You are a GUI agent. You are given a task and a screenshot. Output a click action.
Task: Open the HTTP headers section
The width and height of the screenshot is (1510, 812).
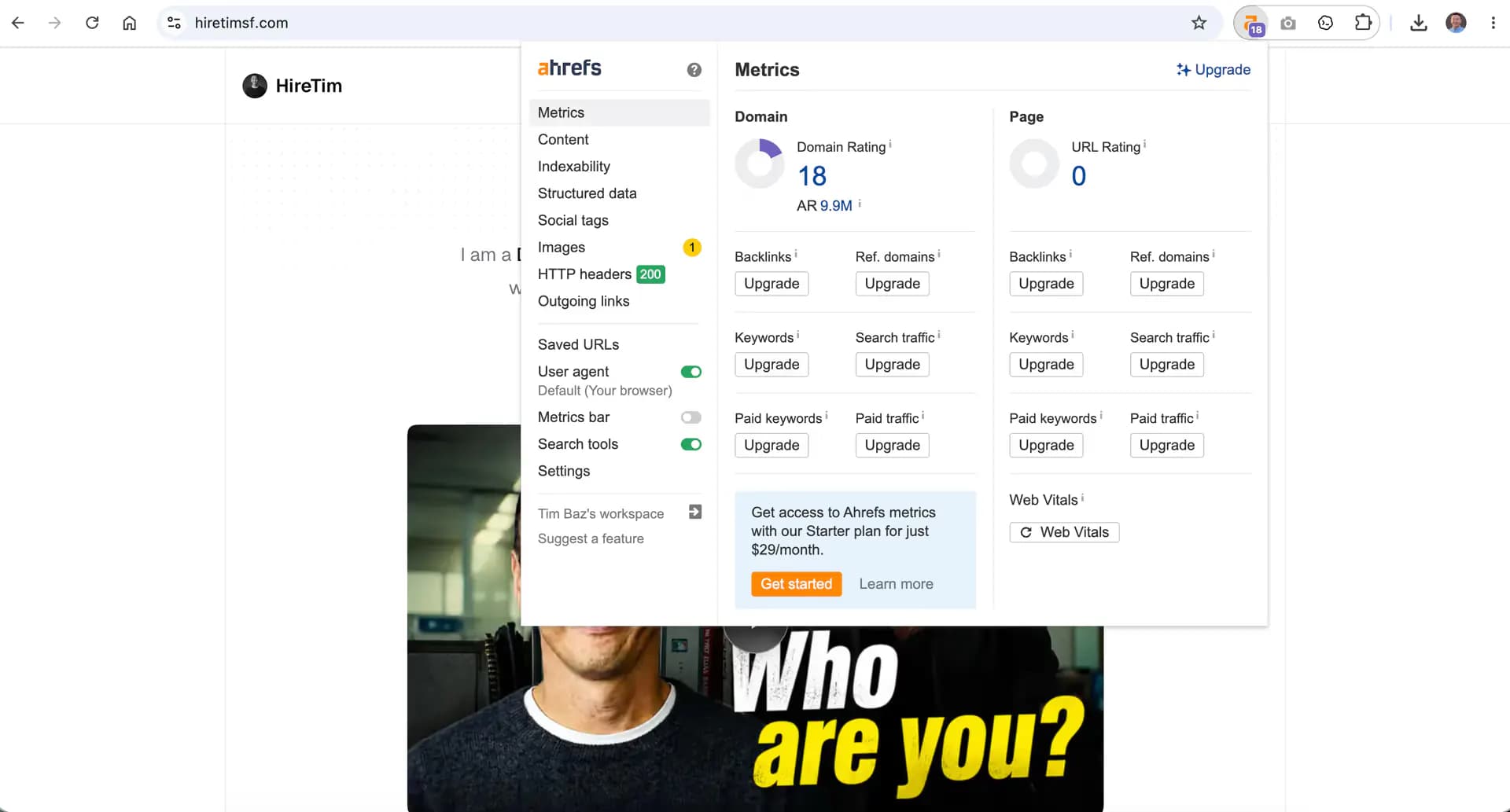[584, 274]
